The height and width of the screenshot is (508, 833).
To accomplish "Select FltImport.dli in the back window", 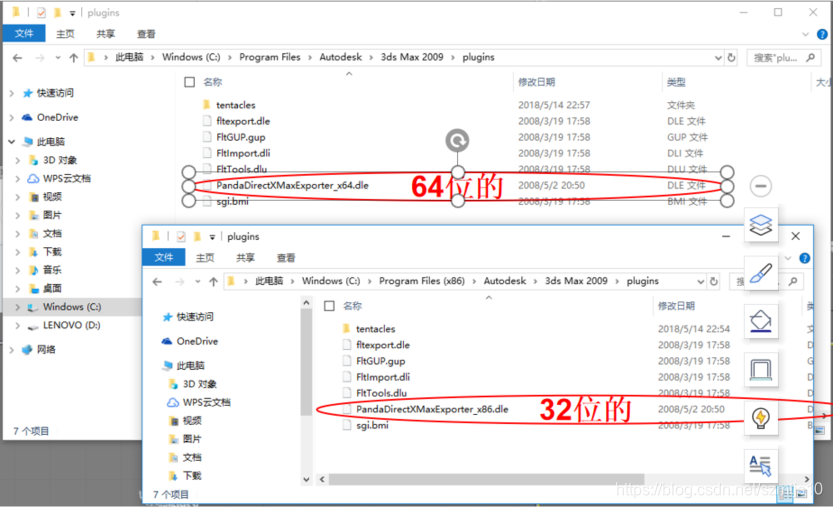I will click(x=243, y=153).
